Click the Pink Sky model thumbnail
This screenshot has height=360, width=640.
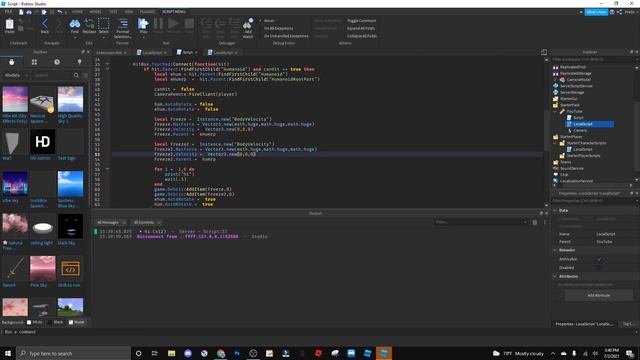[42, 269]
